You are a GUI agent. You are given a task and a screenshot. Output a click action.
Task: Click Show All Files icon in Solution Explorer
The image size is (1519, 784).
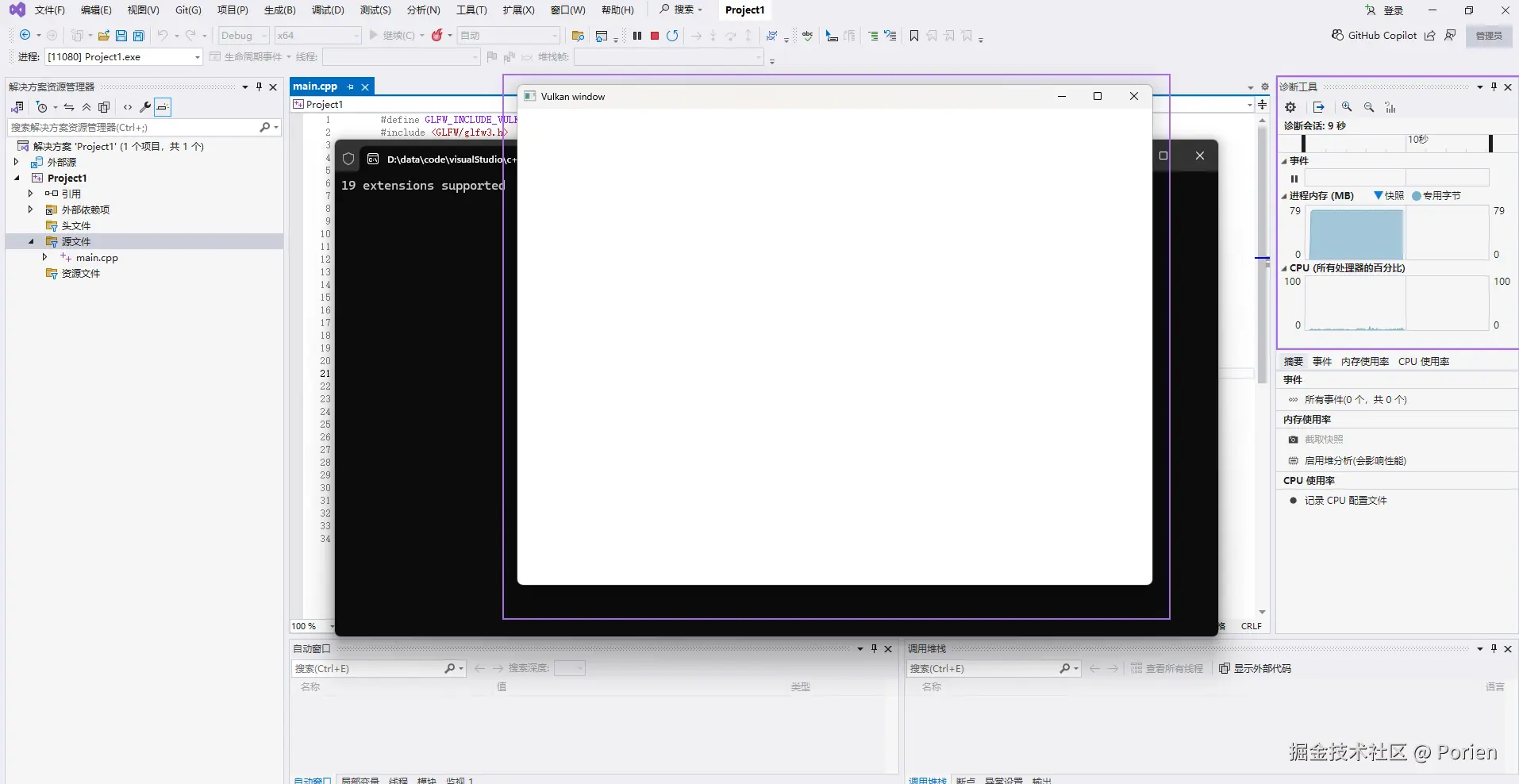(104, 107)
